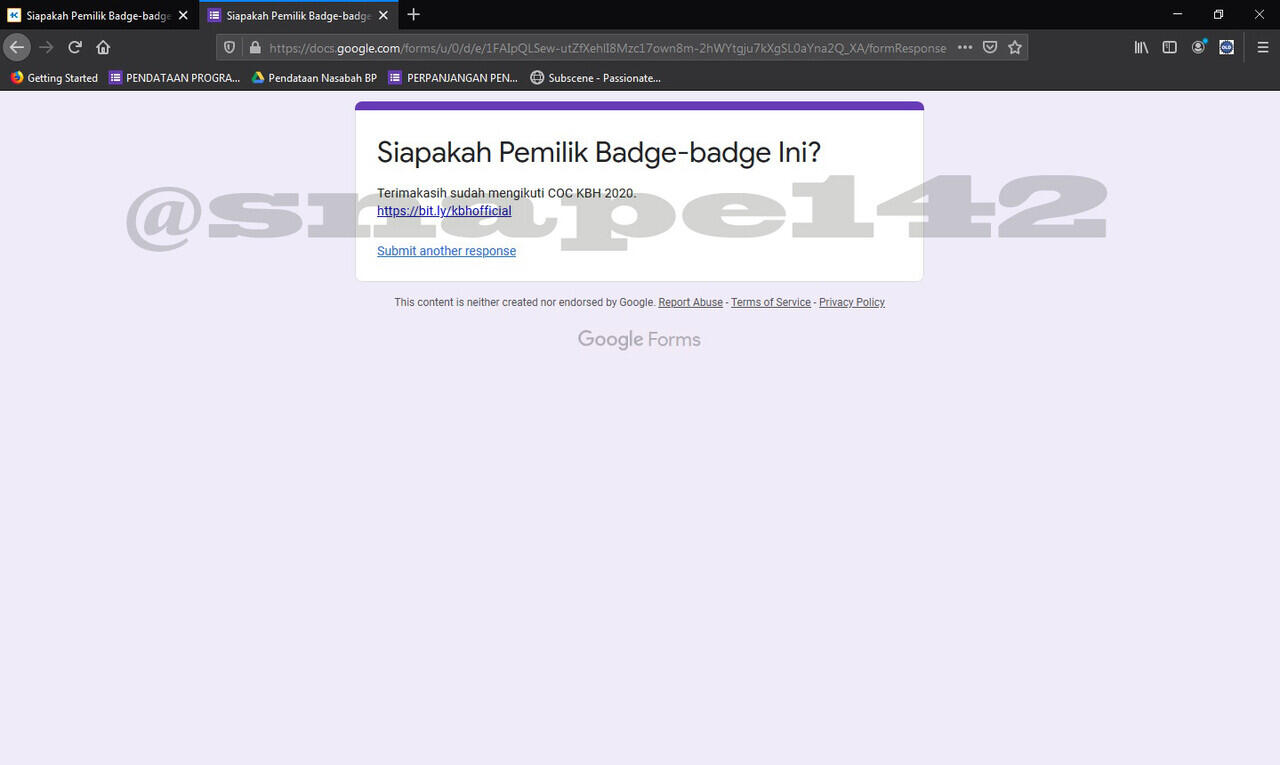Open the Terms of Service link

click(x=771, y=302)
